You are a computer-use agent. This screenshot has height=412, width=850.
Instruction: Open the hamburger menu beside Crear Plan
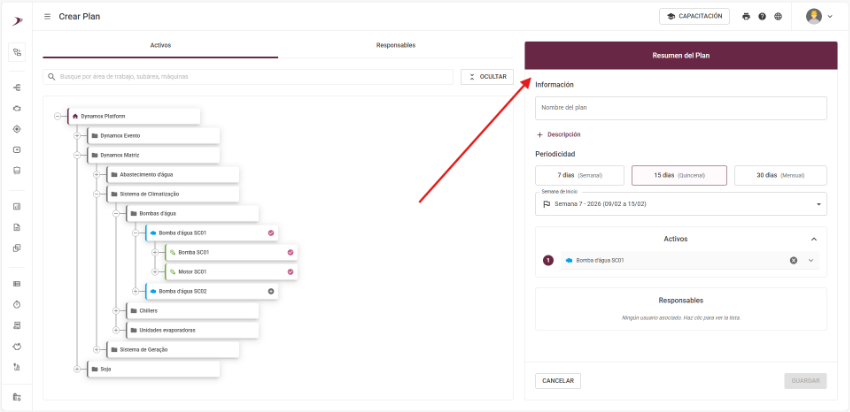[48, 16]
